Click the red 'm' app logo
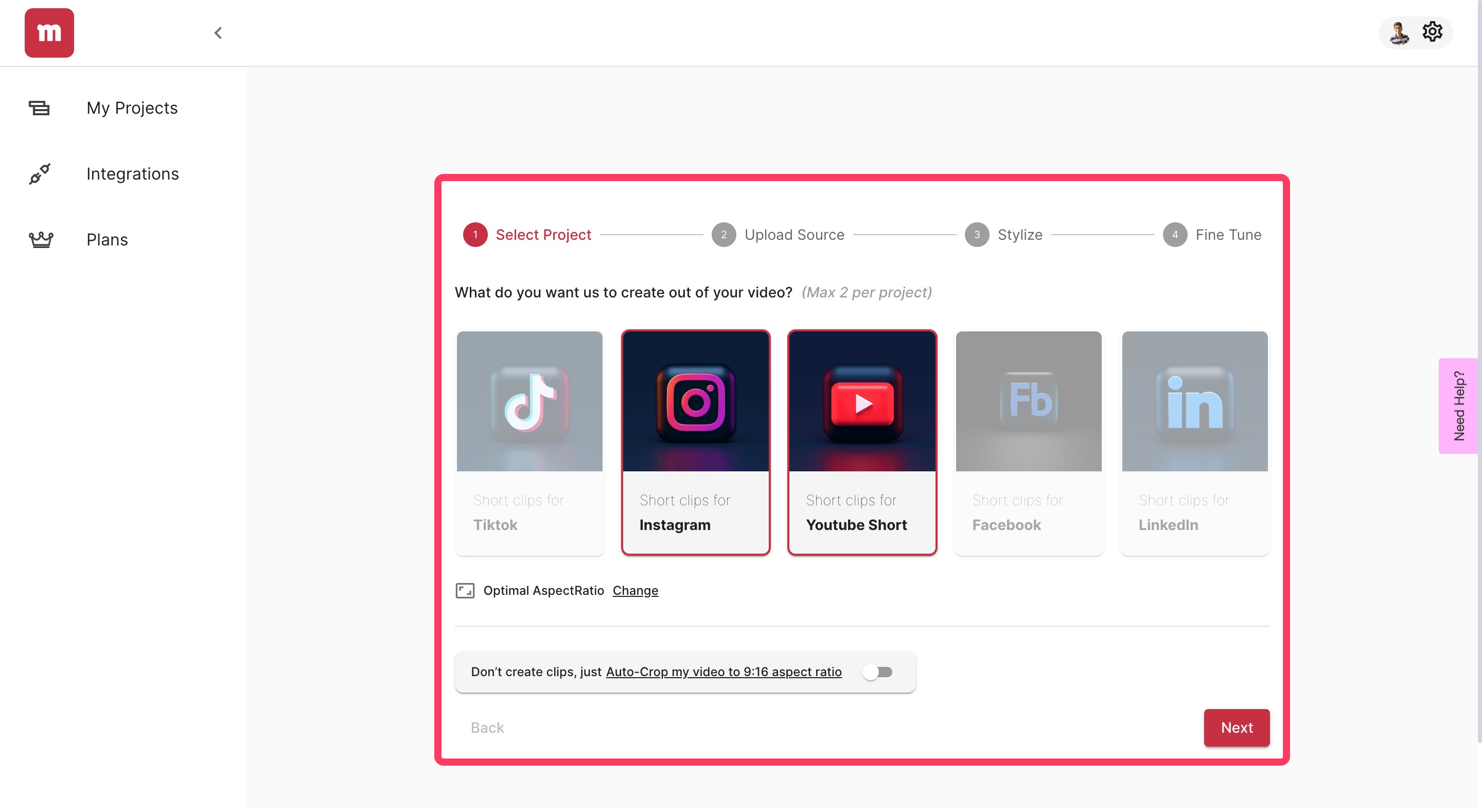 [x=49, y=33]
